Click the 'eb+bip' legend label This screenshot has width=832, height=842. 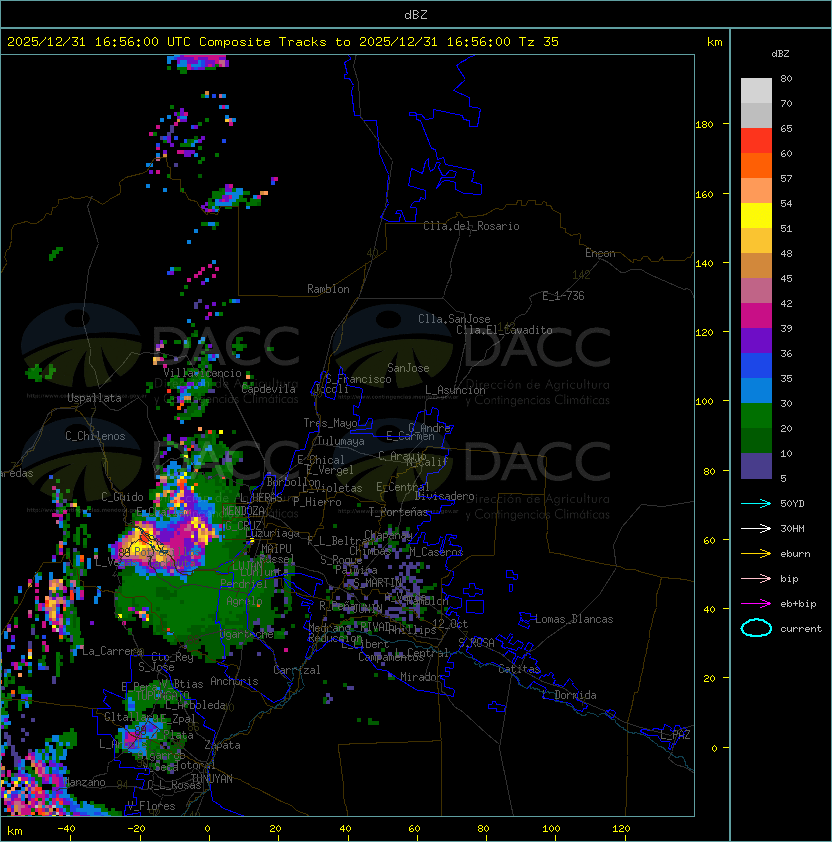point(798,604)
